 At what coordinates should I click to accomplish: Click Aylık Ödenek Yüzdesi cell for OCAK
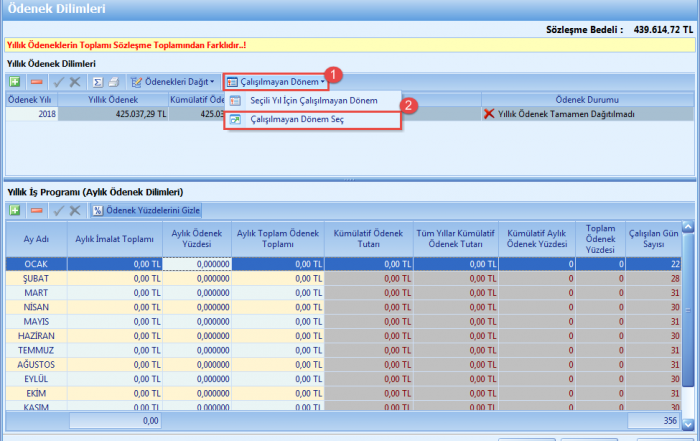196,264
